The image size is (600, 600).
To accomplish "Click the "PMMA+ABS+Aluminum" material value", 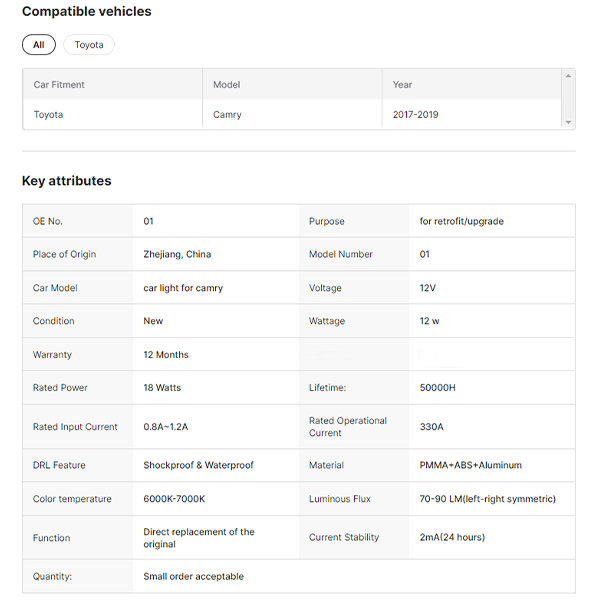I will [470, 465].
